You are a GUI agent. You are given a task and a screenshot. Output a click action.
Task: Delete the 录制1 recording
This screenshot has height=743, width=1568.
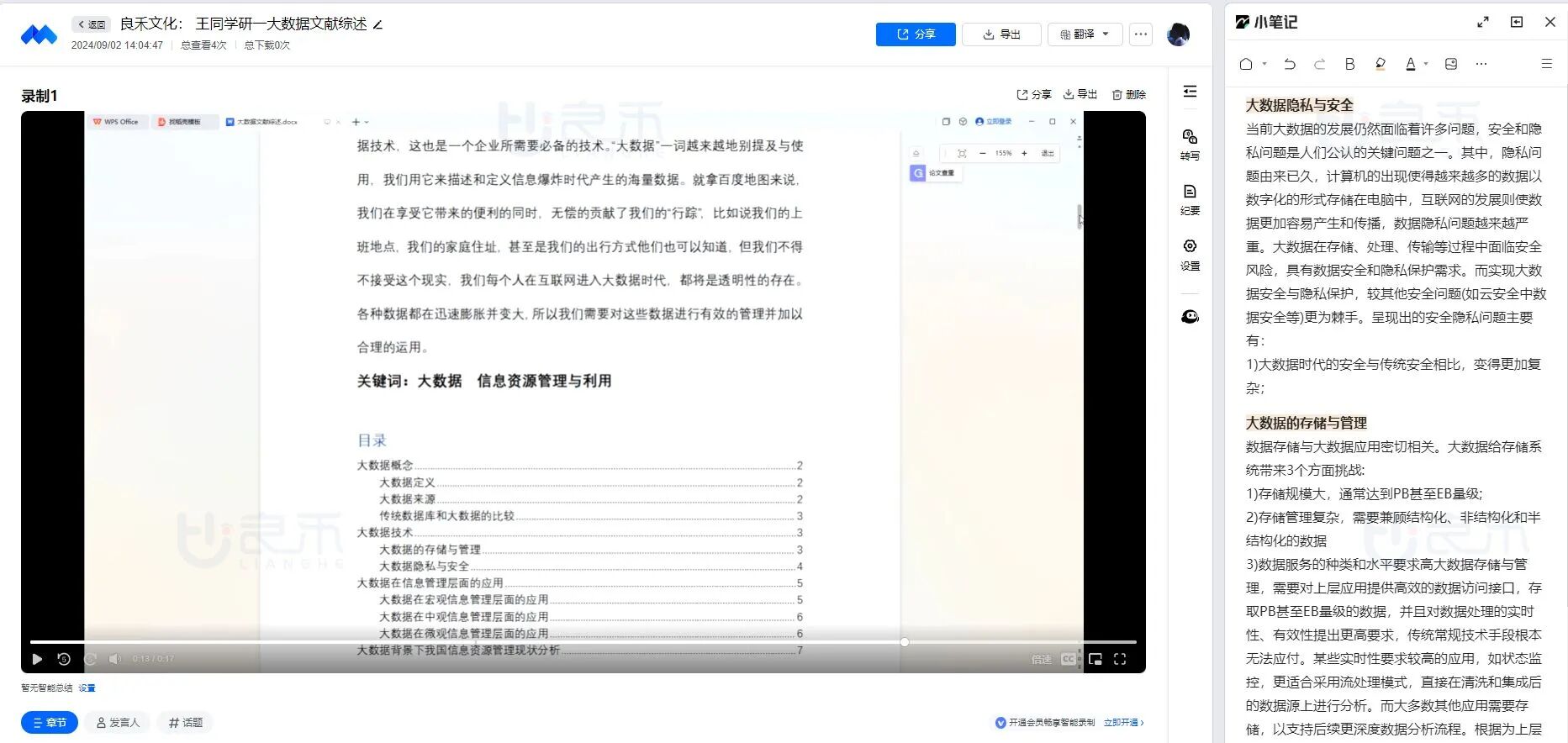coord(1128,94)
